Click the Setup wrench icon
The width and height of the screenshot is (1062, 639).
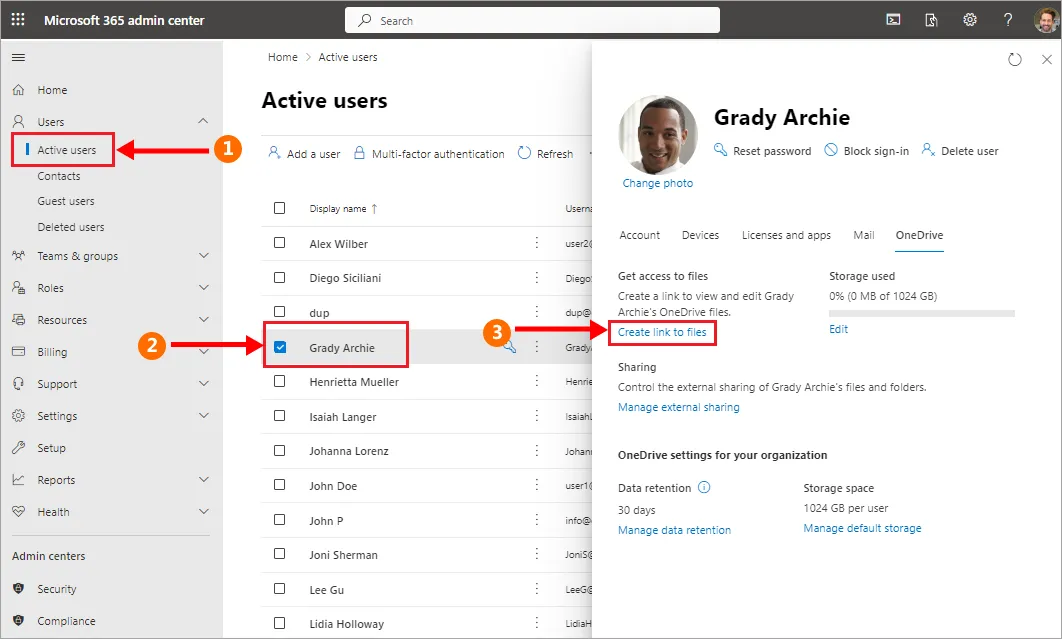(x=18, y=447)
